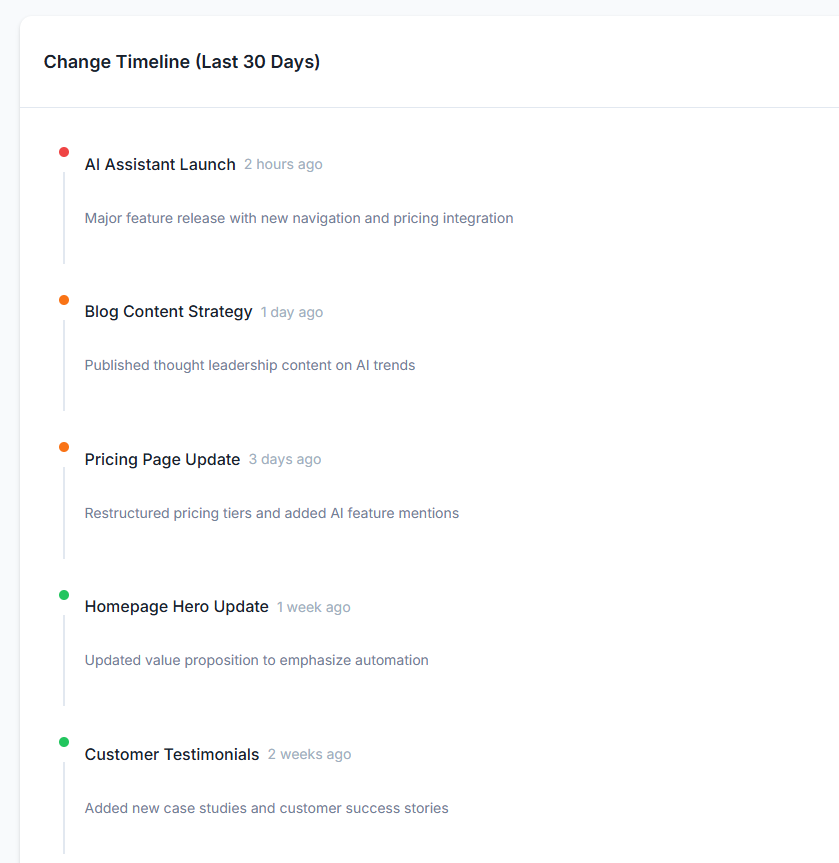
Task: Click the orange dot beside Blog Content Strategy
Action: tap(64, 300)
